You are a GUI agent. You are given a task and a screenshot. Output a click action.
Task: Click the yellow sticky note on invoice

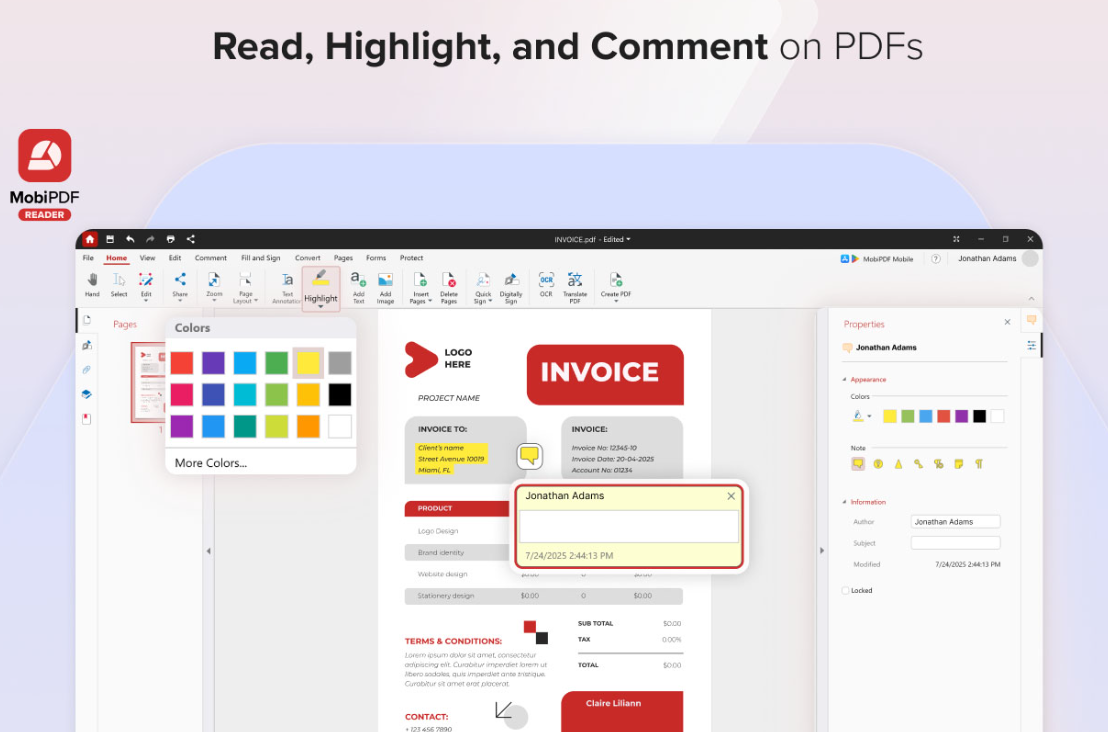click(529, 456)
